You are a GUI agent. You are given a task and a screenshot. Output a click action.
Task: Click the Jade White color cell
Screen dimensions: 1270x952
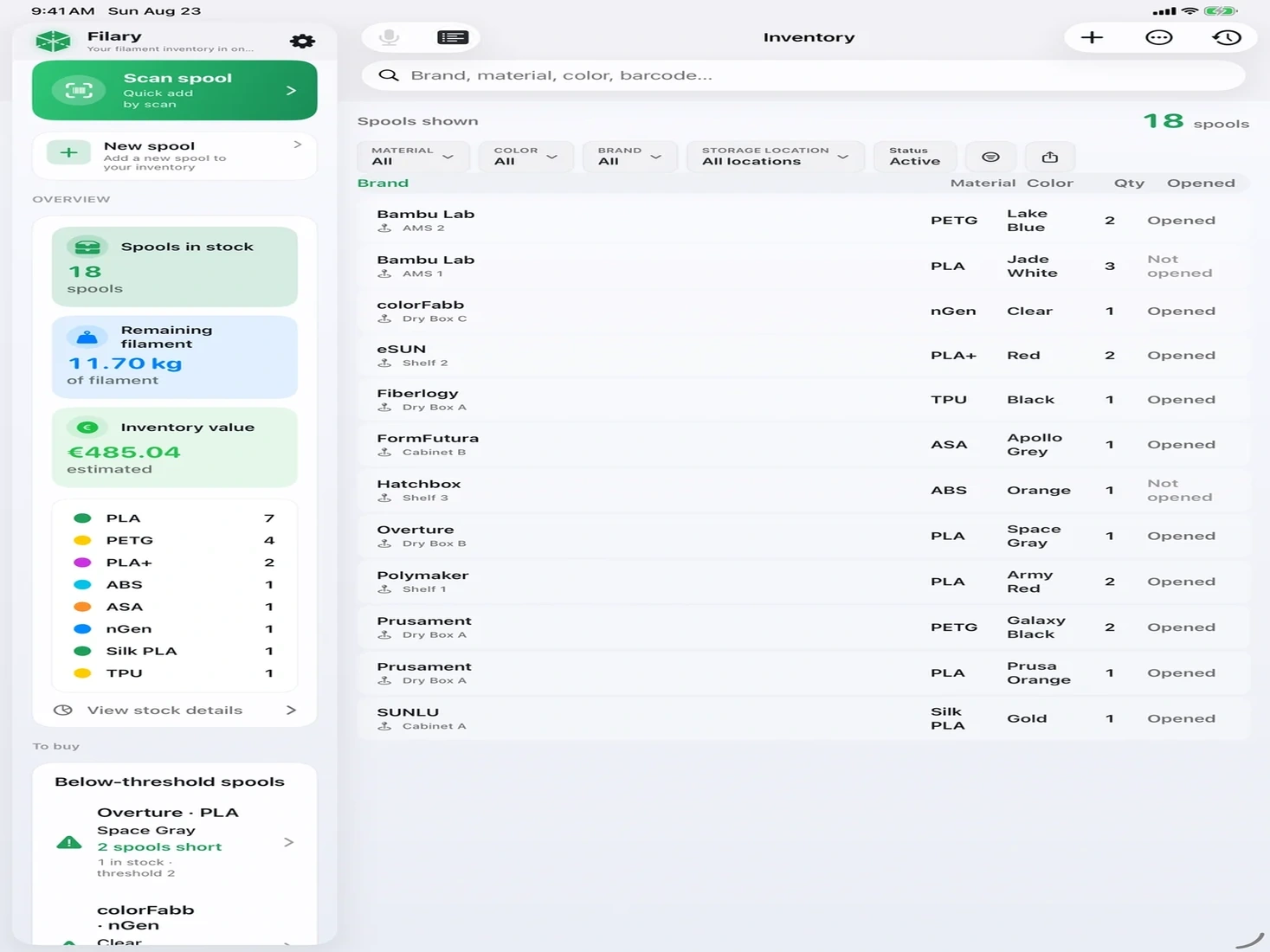point(1032,267)
